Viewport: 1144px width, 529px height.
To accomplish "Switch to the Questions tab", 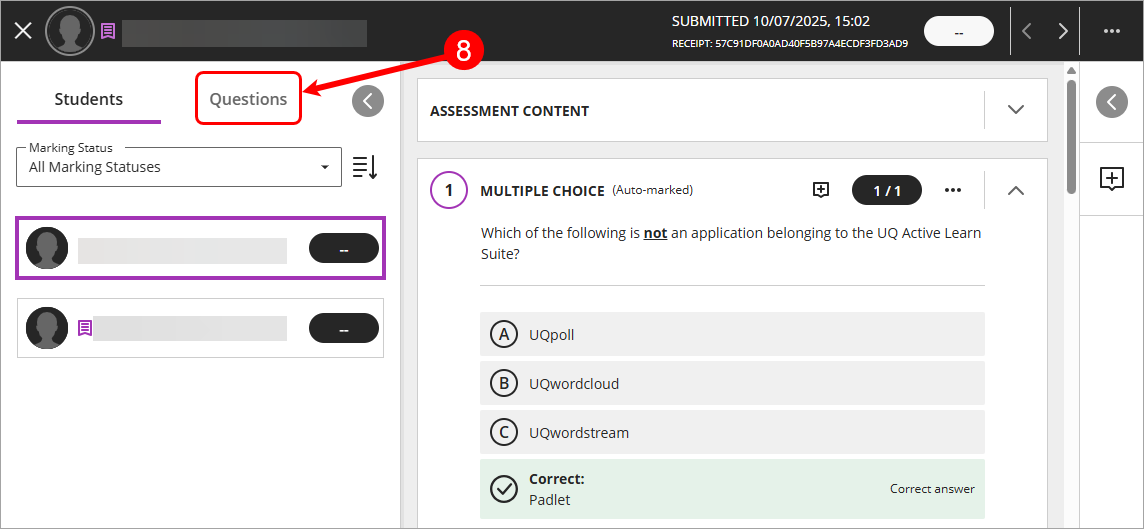I will coord(248,99).
